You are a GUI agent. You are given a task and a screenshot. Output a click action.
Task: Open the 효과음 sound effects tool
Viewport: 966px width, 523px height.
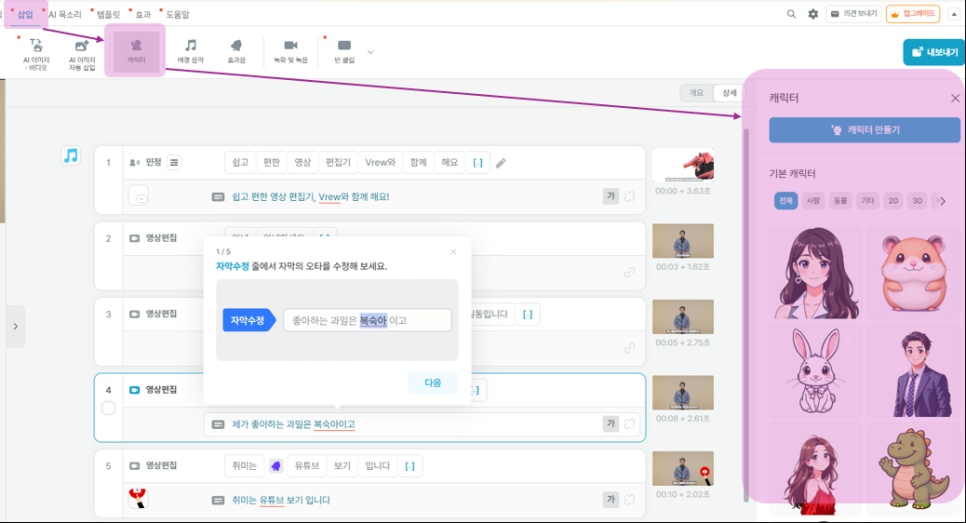tap(236, 51)
